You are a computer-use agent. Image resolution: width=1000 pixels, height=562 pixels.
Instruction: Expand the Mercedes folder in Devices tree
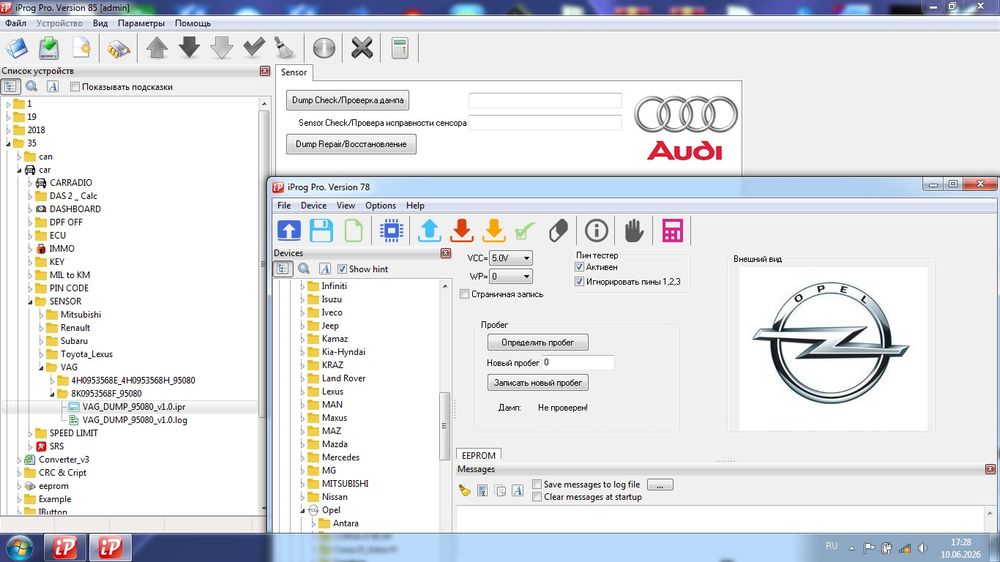coord(303,457)
